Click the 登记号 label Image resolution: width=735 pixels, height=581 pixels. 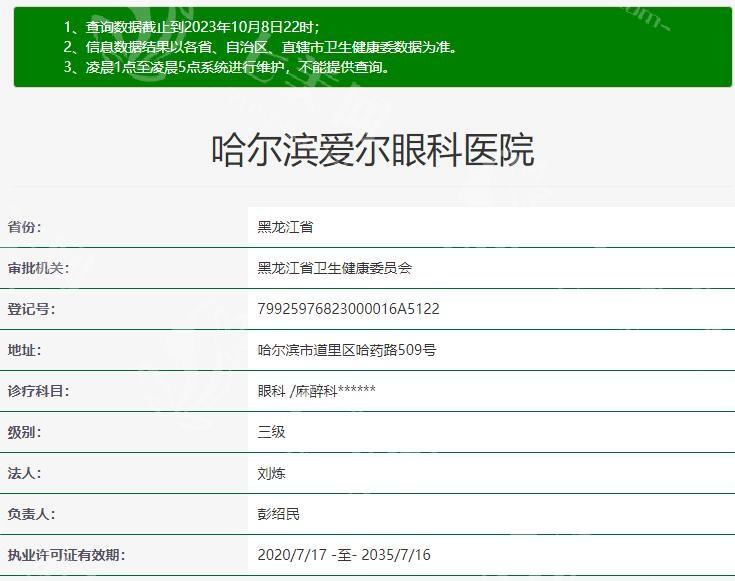31,309
